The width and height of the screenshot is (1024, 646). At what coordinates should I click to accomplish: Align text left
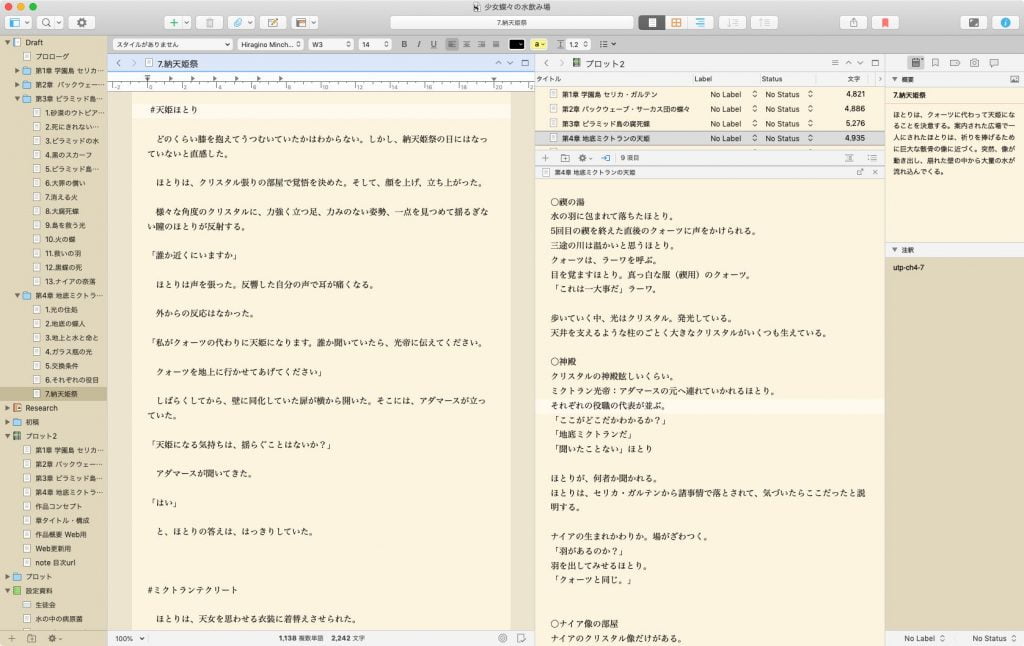pyautogui.click(x=452, y=44)
